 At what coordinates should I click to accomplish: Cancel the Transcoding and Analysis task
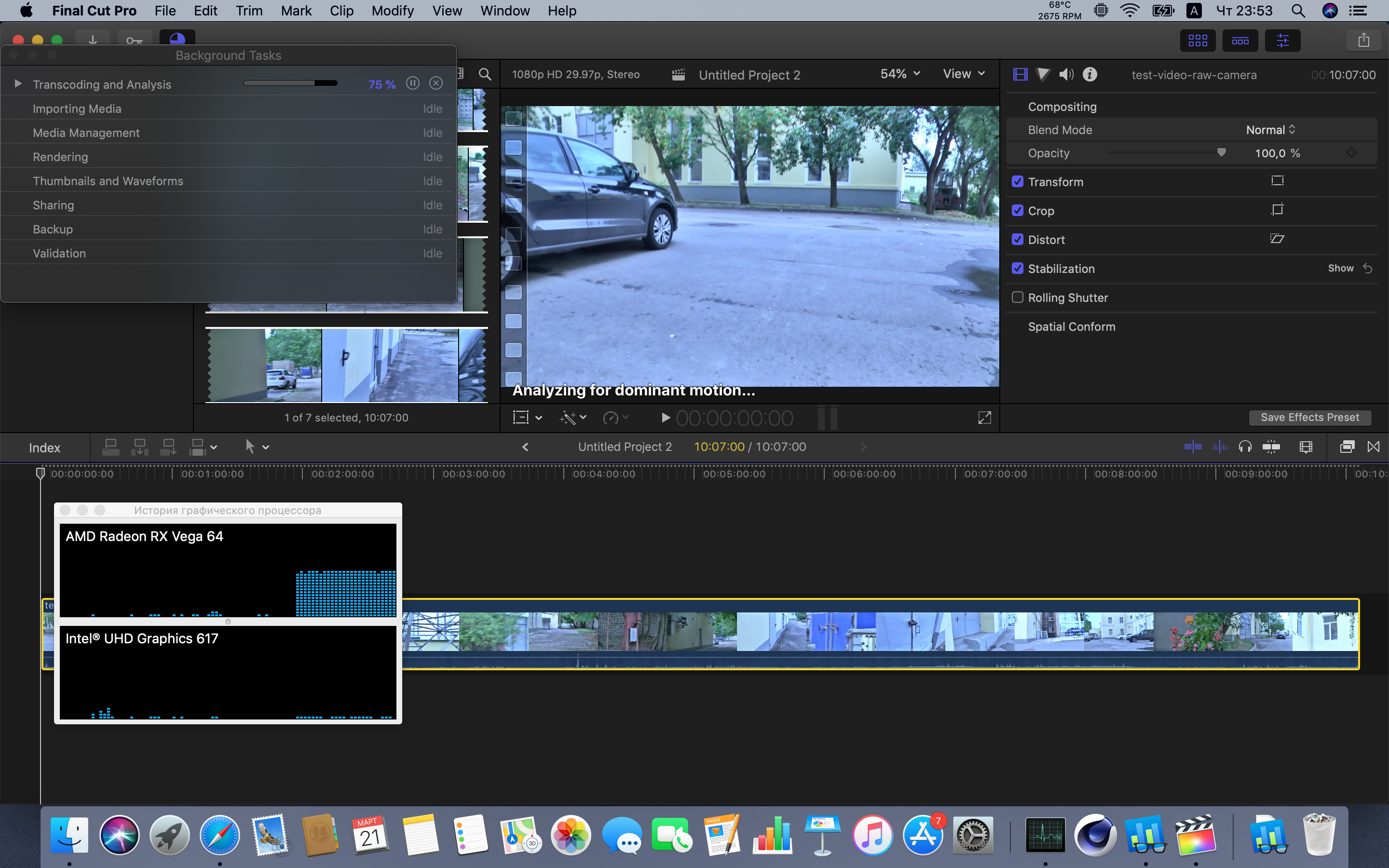click(x=436, y=84)
